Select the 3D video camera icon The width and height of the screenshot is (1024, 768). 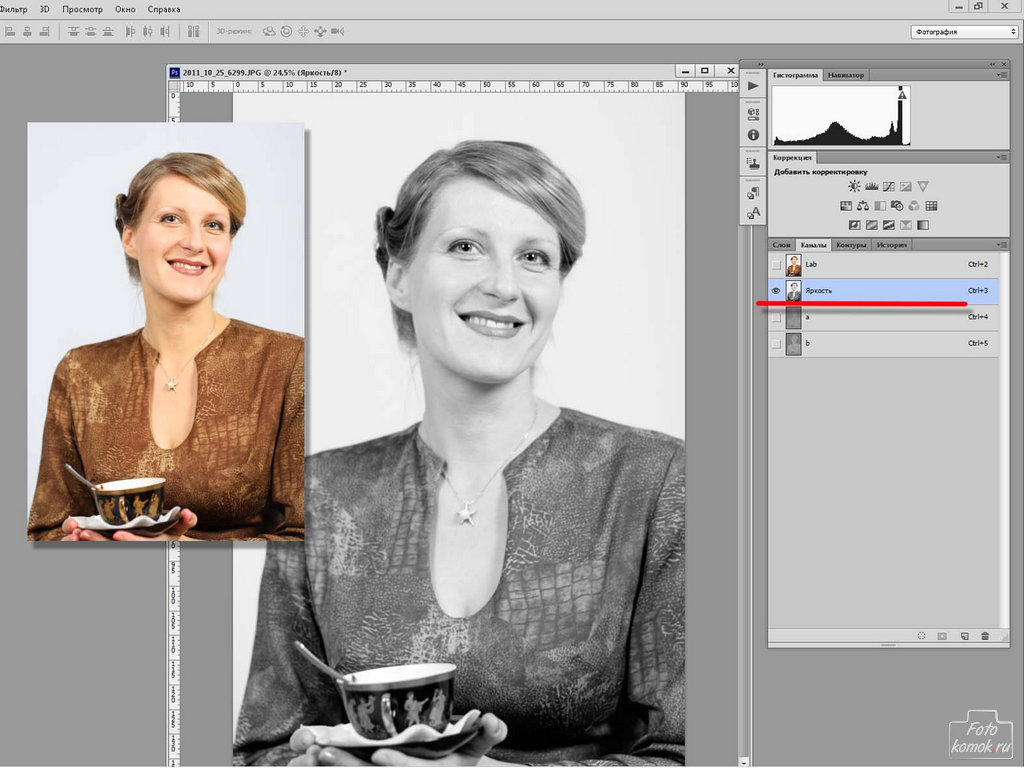point(337,31)
